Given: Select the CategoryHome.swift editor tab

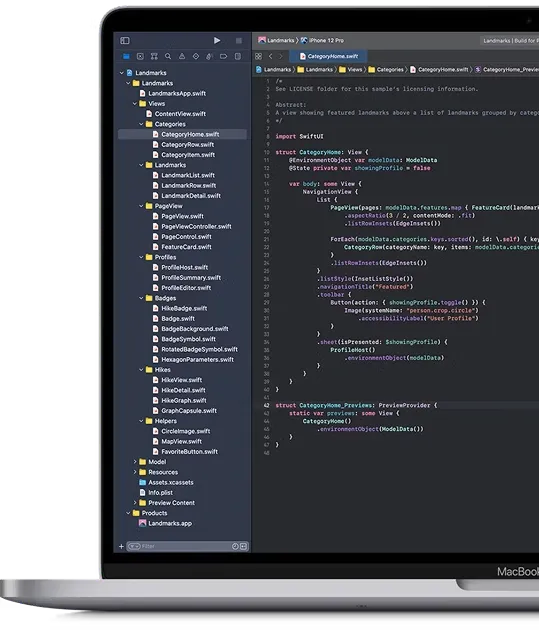Looking at the screenshot, I should tap(329, 56).
